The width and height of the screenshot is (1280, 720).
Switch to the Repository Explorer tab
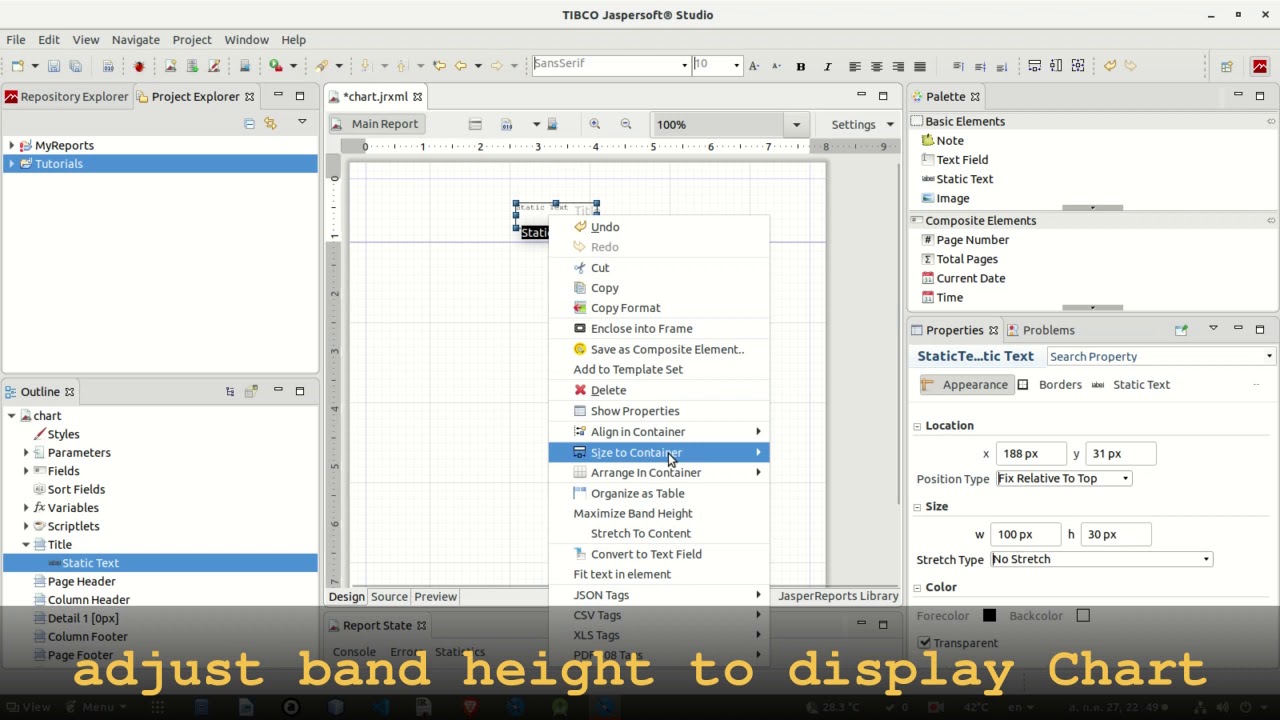66,97
